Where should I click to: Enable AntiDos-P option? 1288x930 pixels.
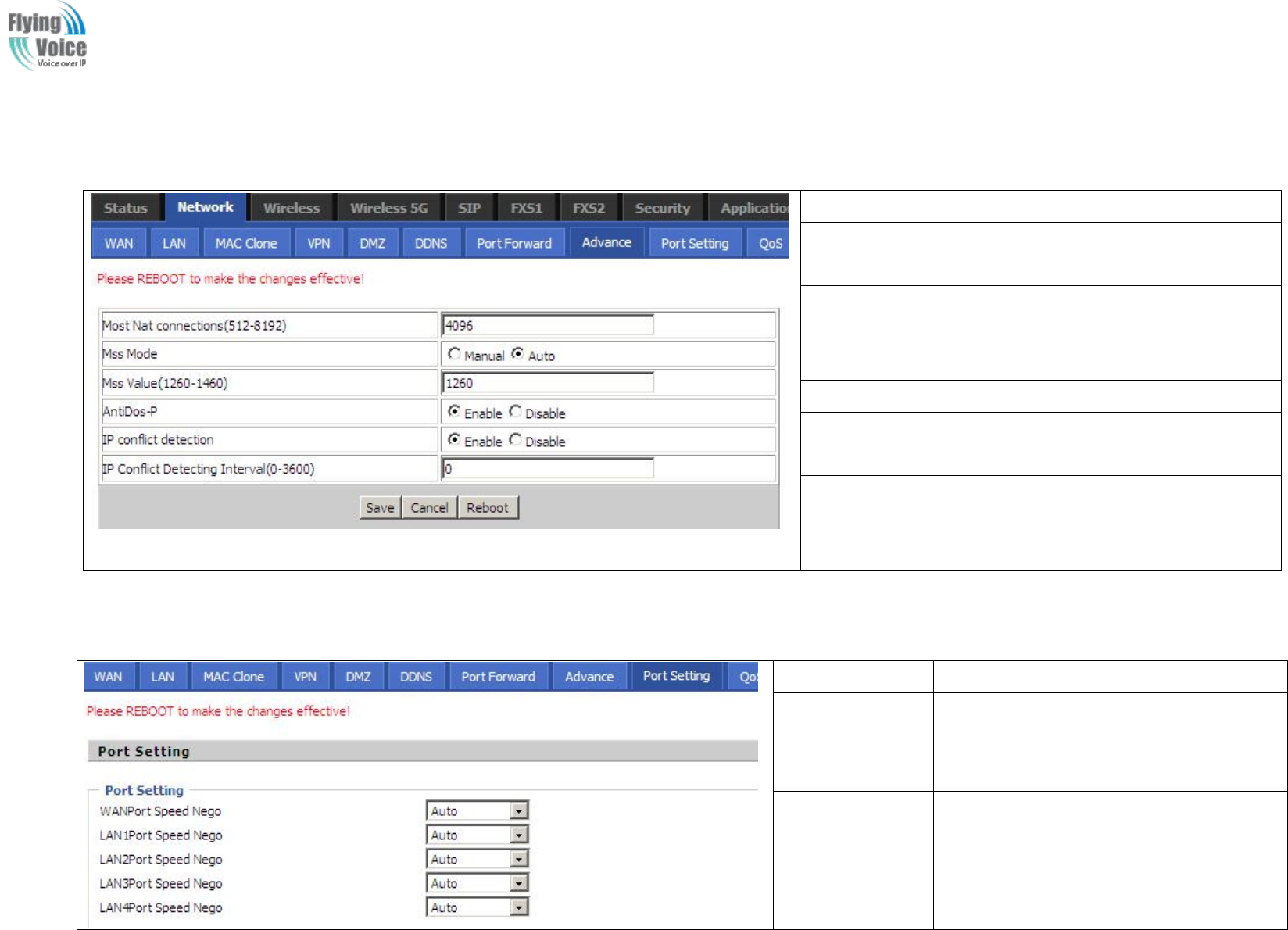[x=454, y=411]
